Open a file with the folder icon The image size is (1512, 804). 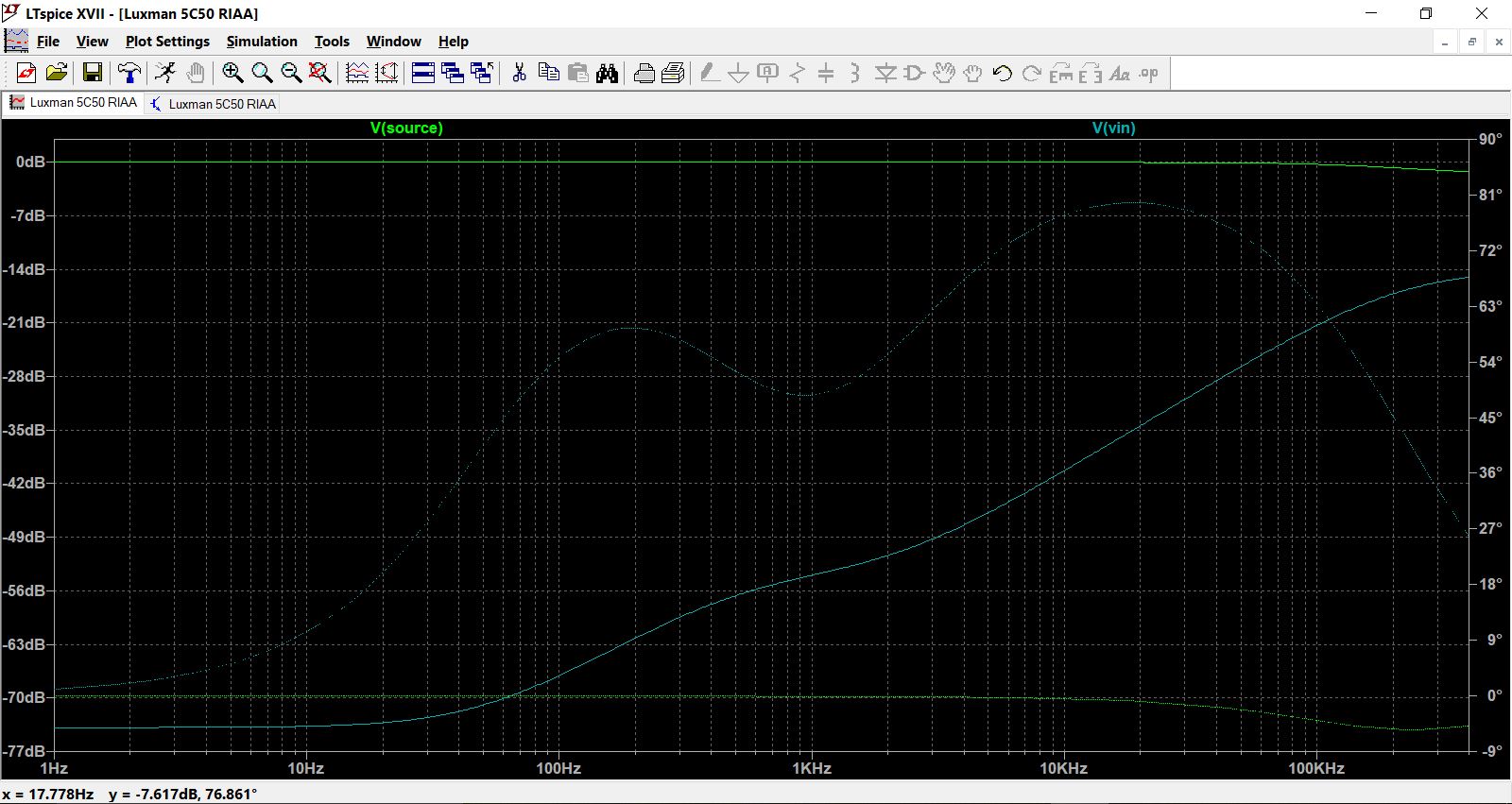(x=56, y=73)
